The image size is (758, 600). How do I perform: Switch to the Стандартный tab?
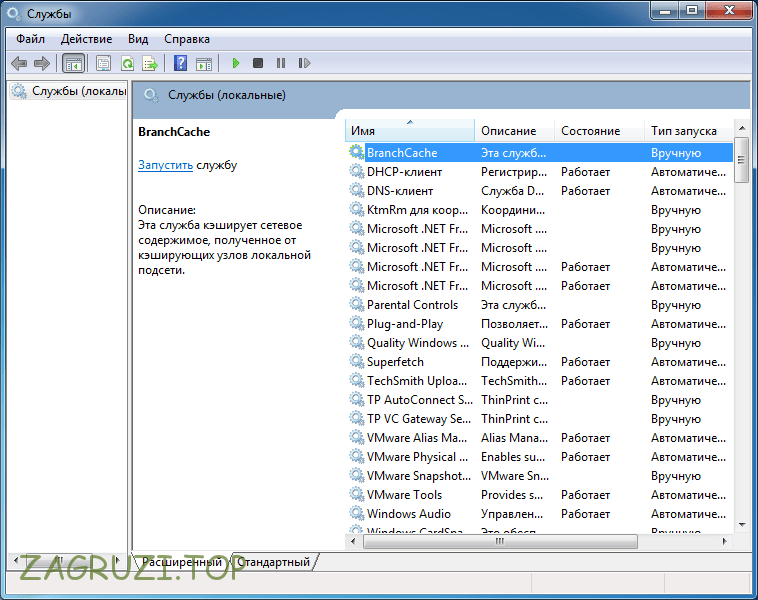[273, 562]
